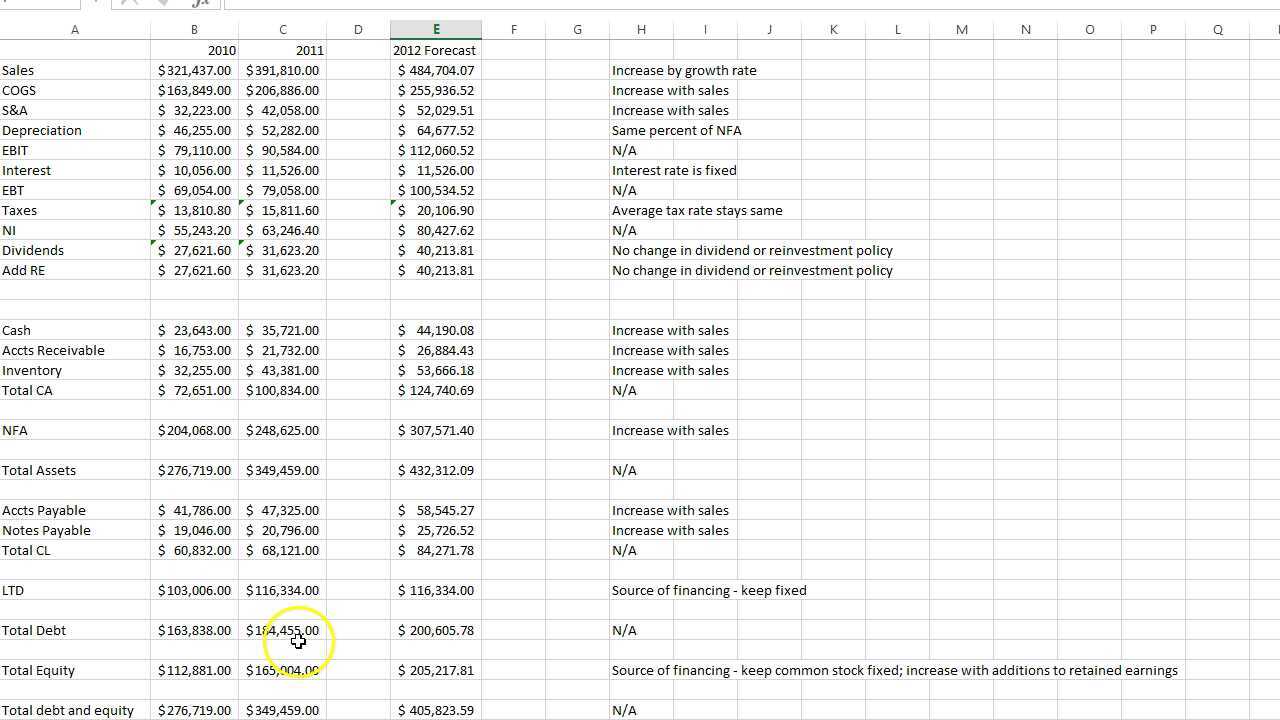Select the Total Debt label cell
The height and width of the screenshot is (720, 1280).
pyautogui.click(x=34, y=630)
